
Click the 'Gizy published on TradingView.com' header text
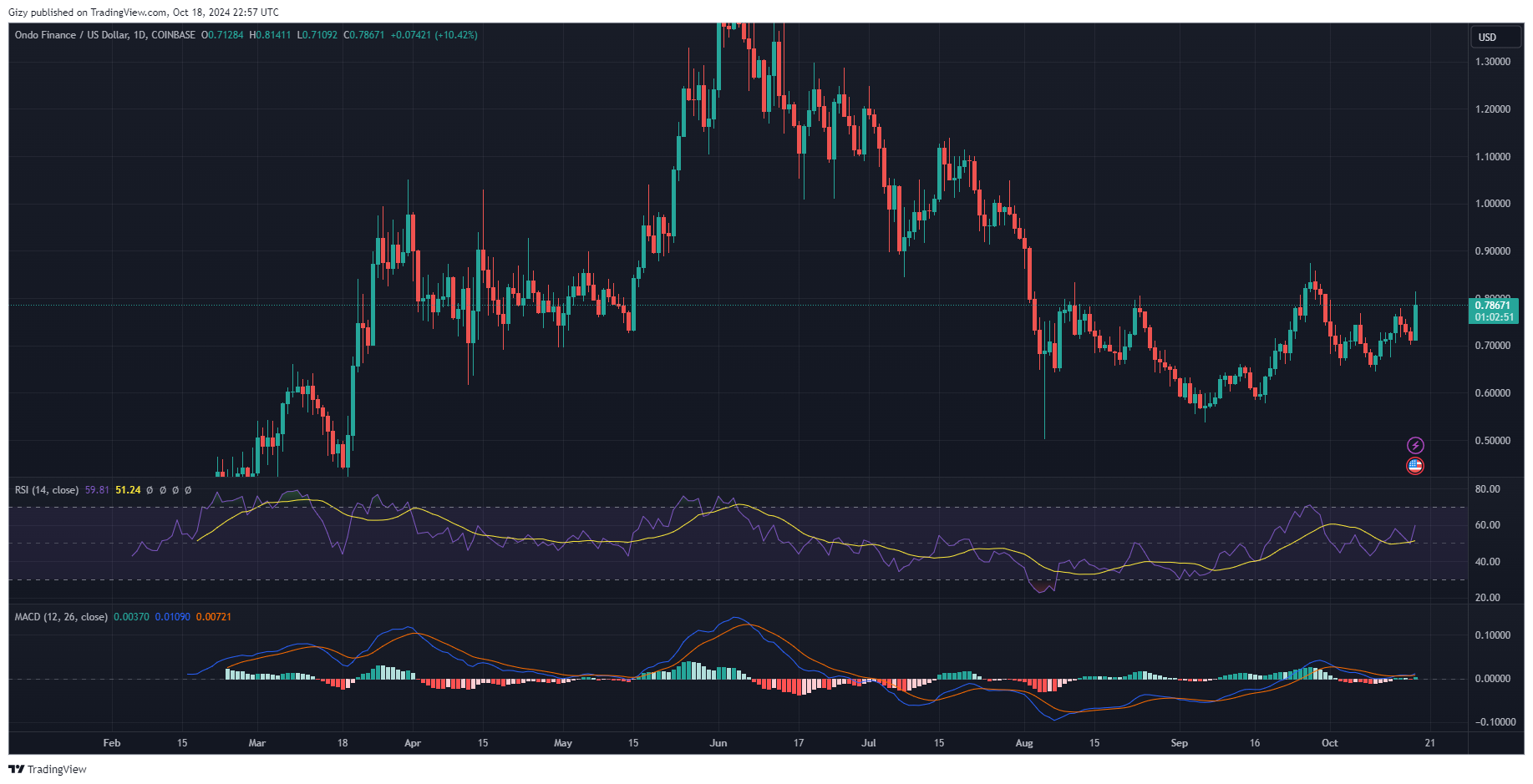87,13
